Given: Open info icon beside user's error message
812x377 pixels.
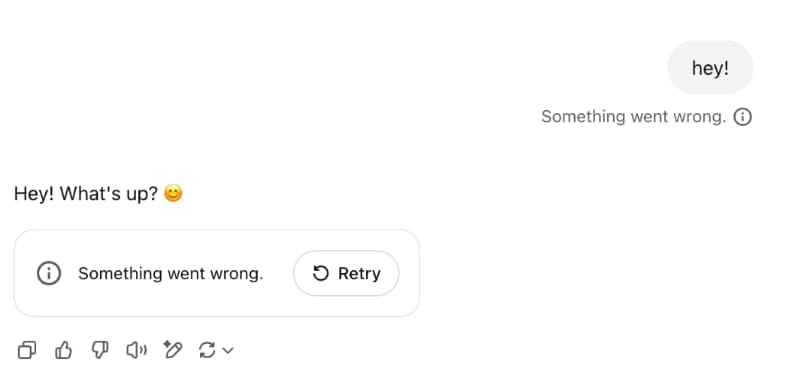Looking at the screenshot, I should [743, 117].
